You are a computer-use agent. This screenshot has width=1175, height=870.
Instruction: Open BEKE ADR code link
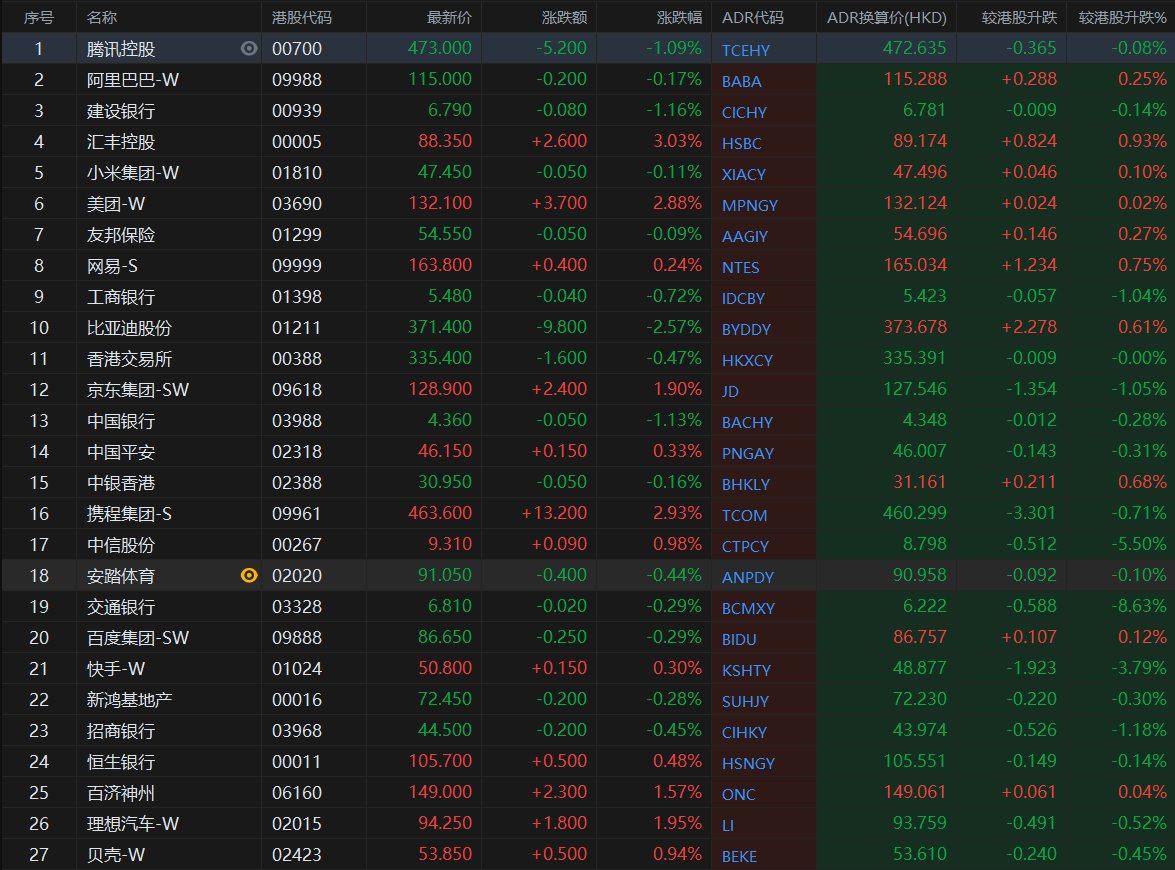point(739,856)
